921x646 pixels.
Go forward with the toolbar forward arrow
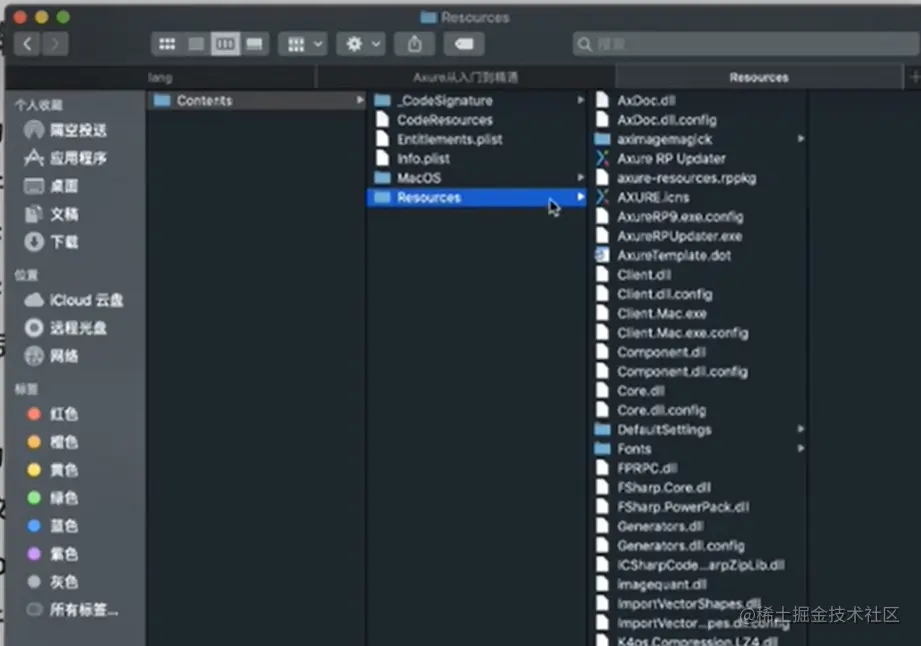click(x=55, y=44)
